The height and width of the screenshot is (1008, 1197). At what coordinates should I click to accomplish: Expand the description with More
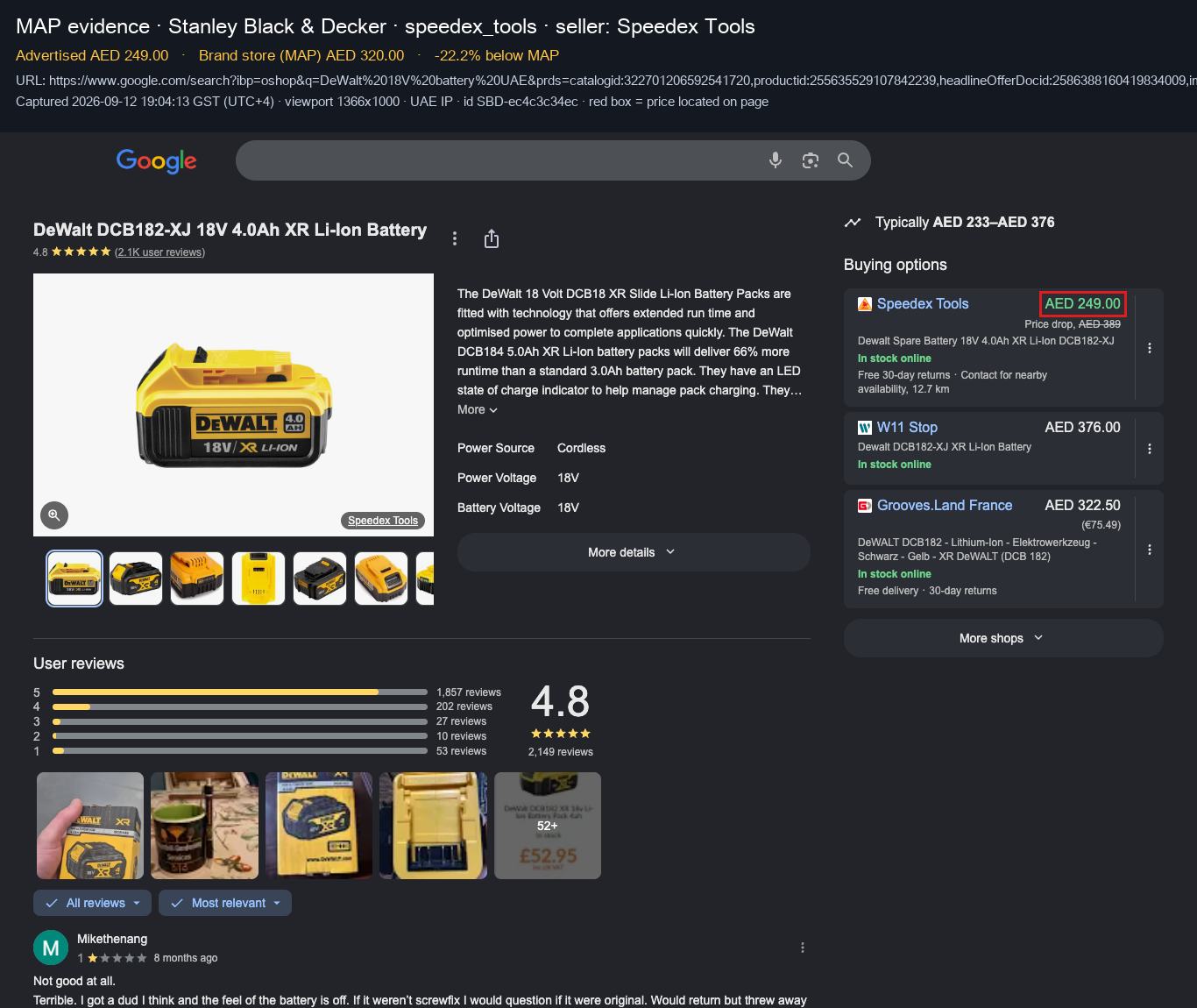[x=478, y=410]
